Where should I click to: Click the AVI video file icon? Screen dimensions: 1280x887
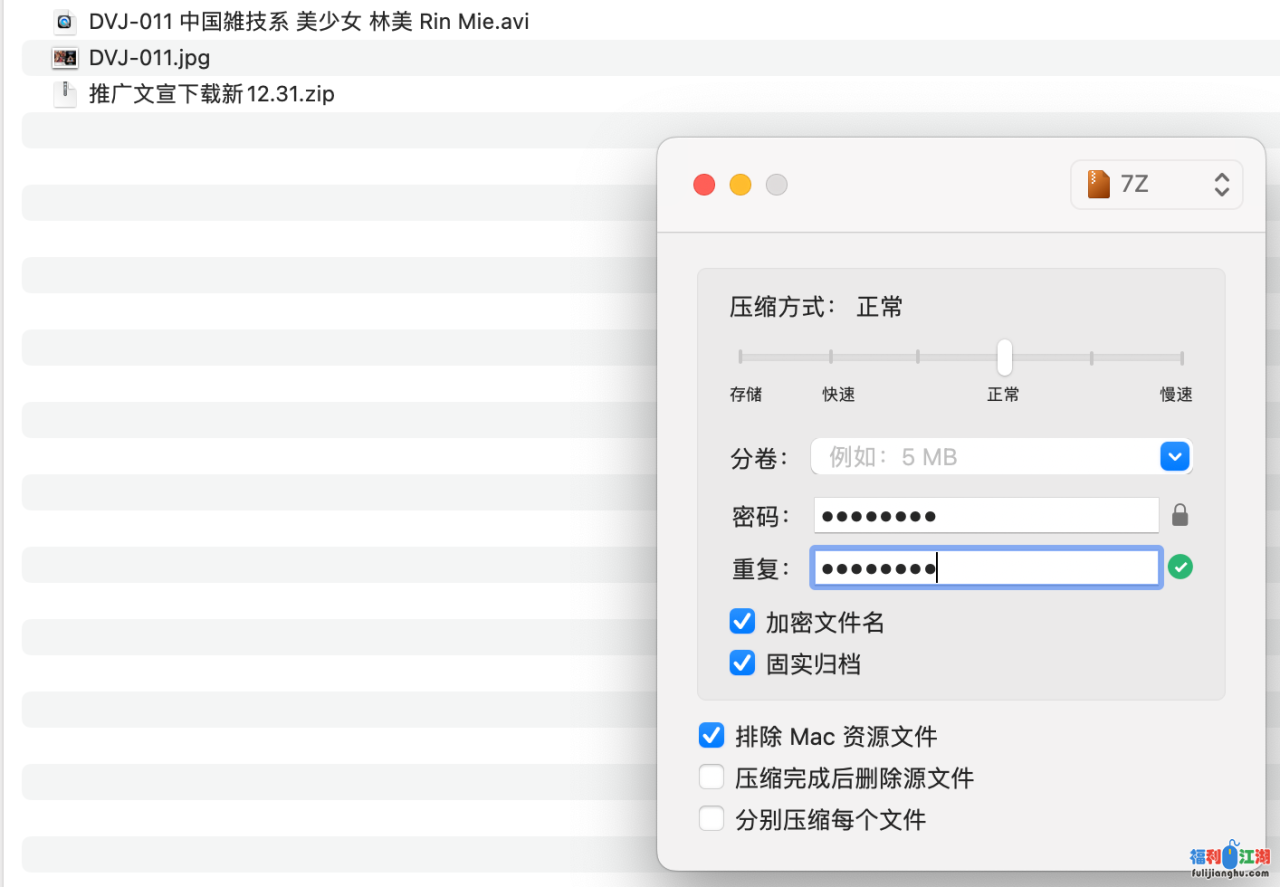point(65,21)
